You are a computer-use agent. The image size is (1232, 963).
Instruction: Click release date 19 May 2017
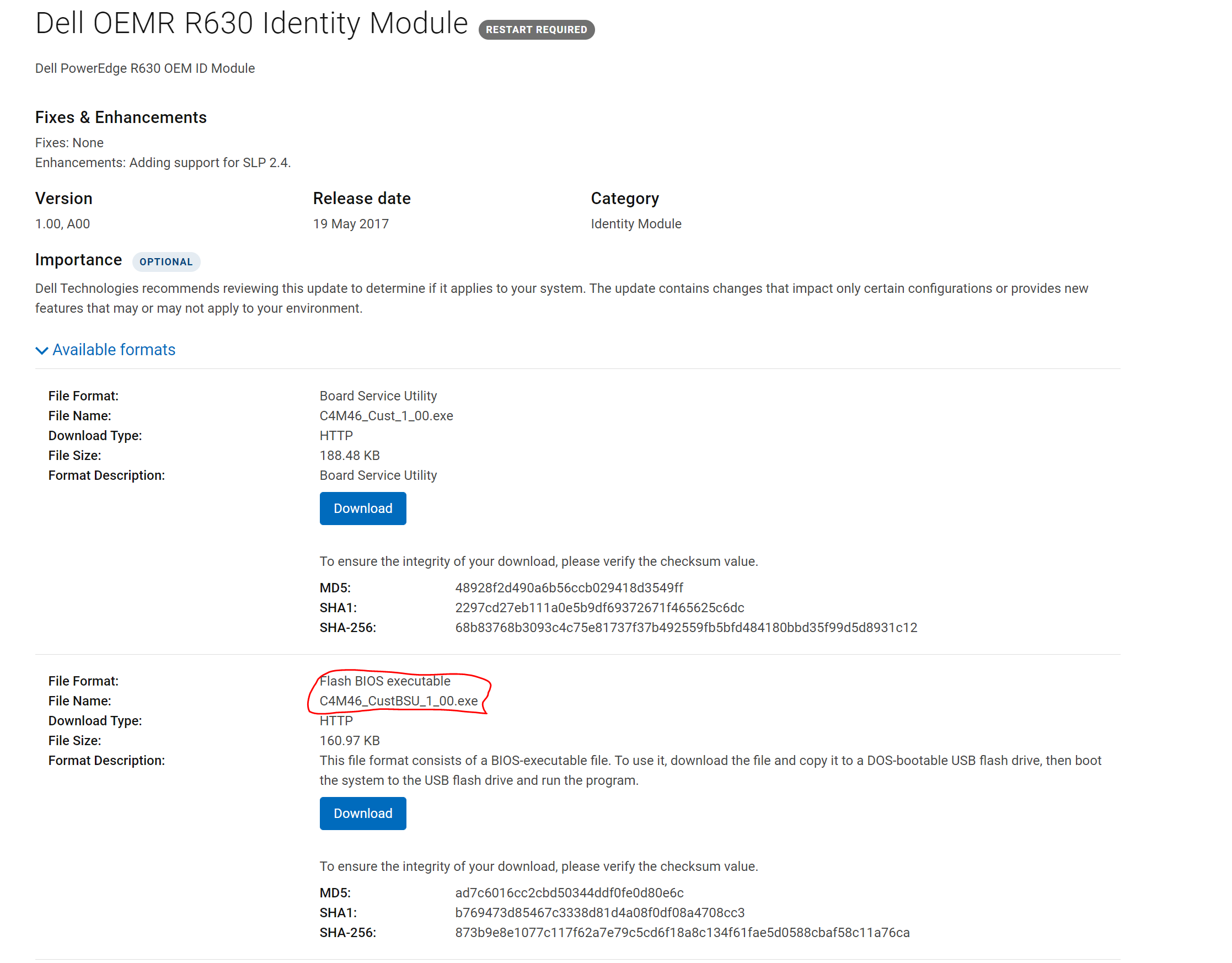(351, 224)
